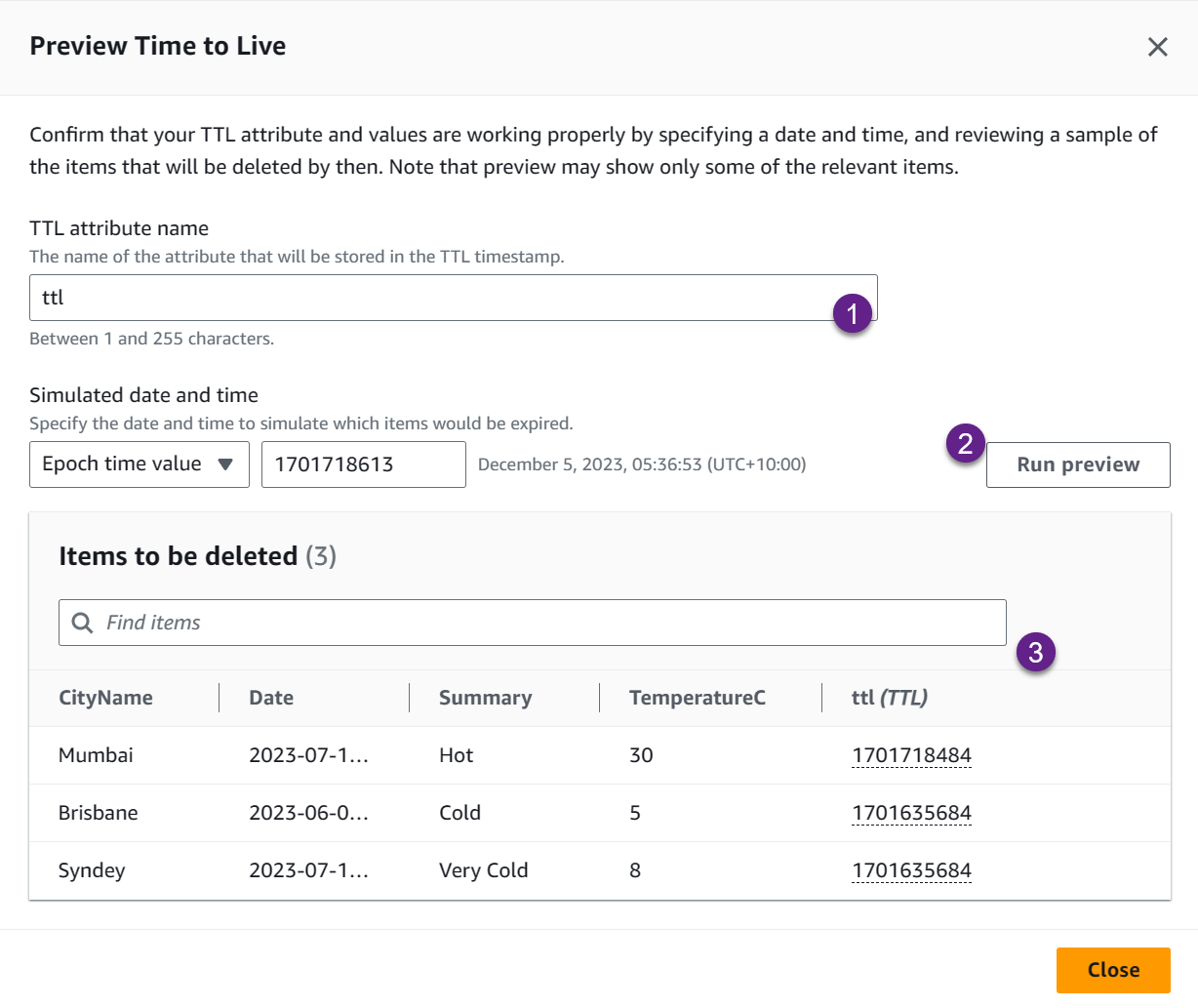Focus the Find items search box
The image size is (1198, 1008).
546,623
